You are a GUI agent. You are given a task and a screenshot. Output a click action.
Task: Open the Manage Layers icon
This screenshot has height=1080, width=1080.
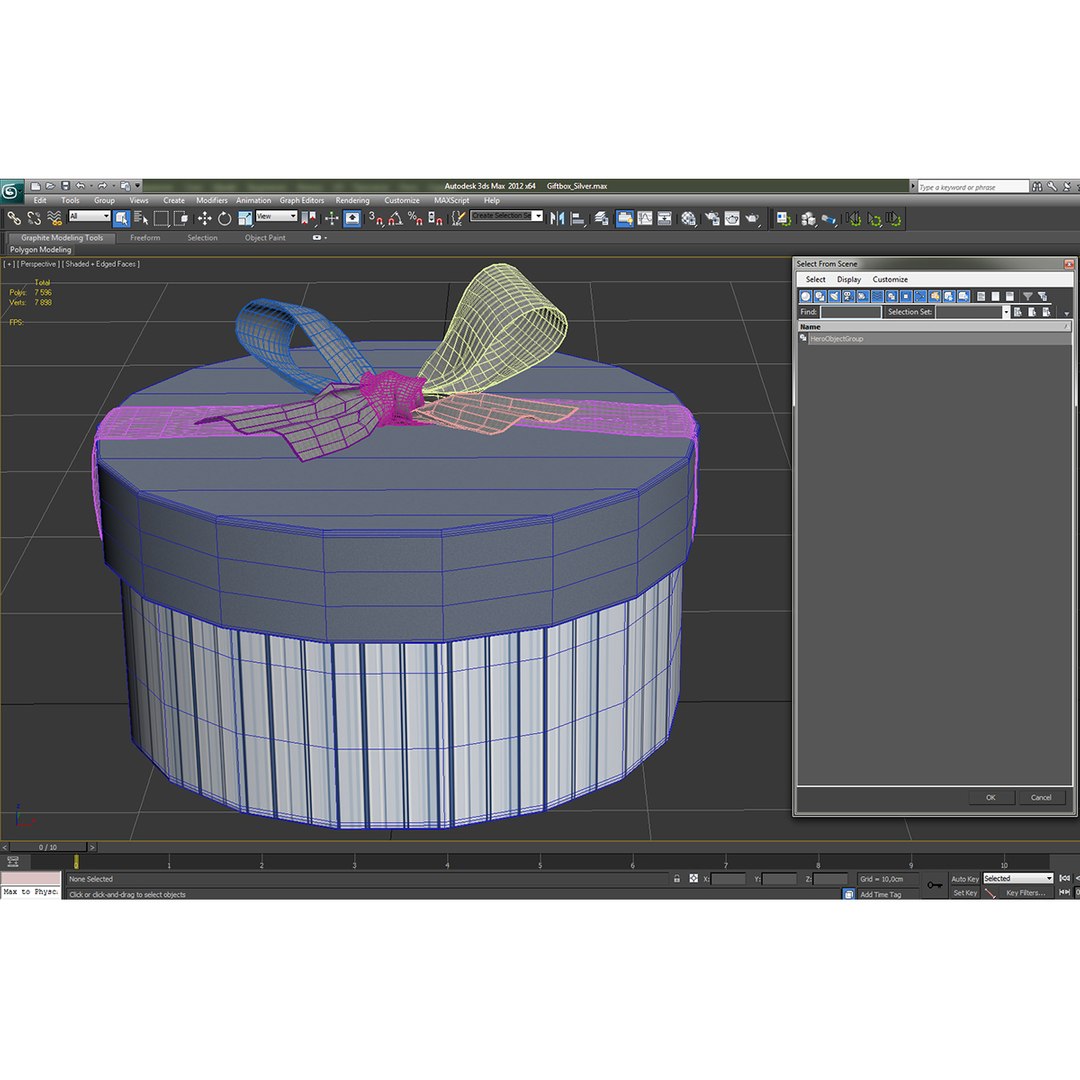601,218
